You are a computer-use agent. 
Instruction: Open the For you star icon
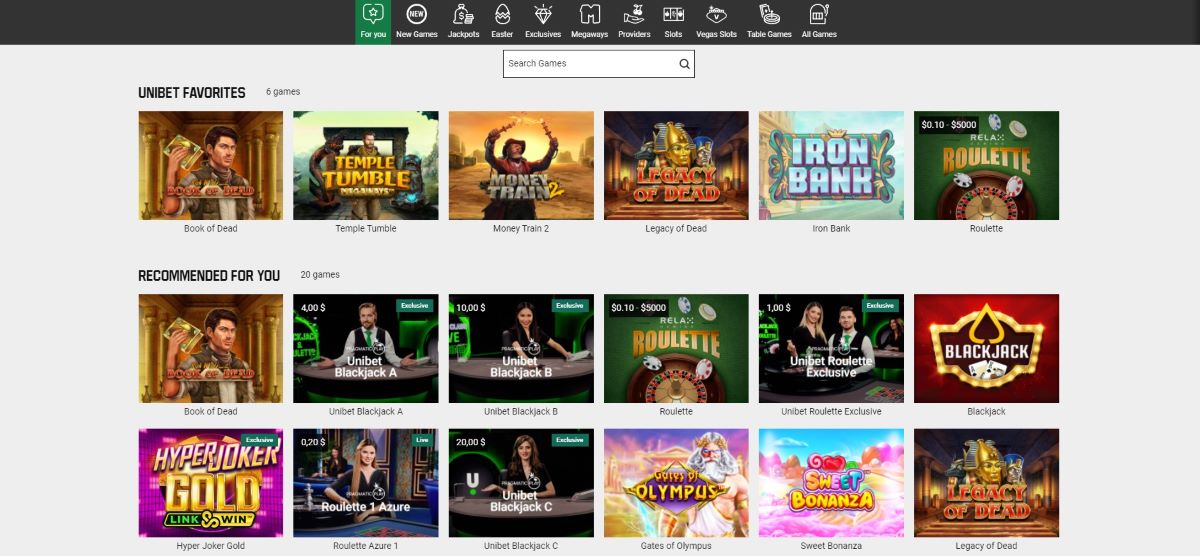pos(373,14)
